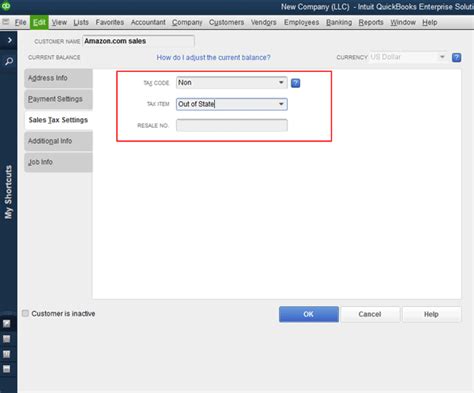Open the search magnifier in left sidebar

tap(9, 61)
